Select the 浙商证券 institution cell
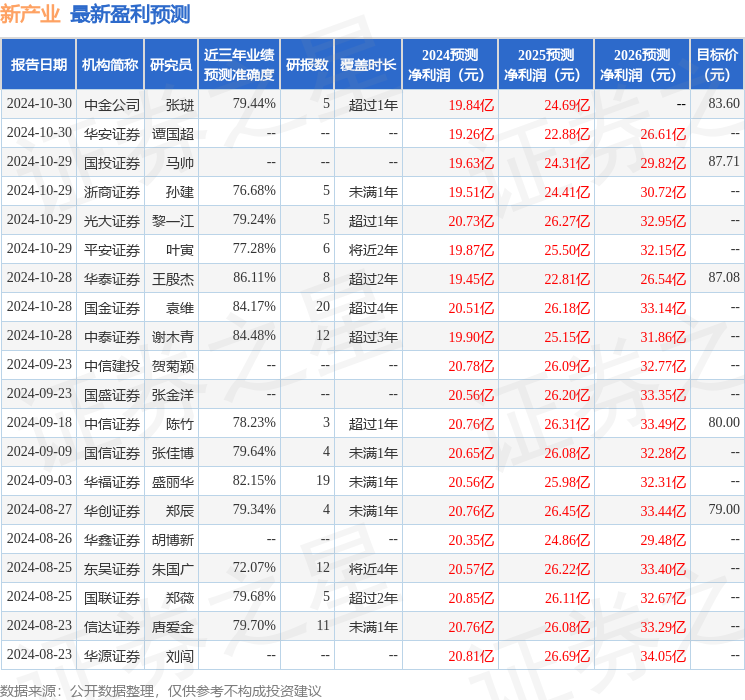 point(112,192)
